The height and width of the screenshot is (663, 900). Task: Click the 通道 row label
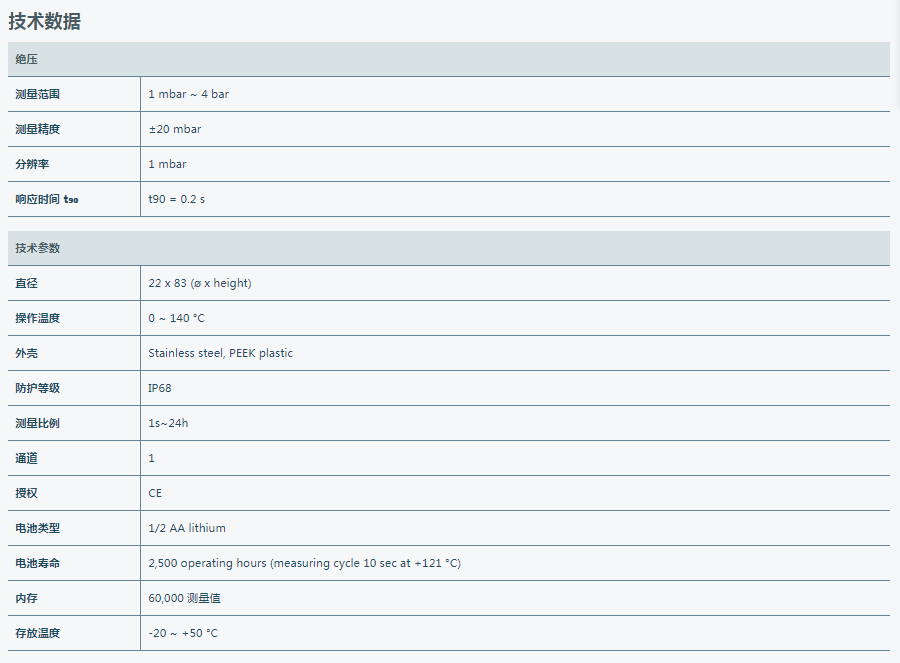coord(26,458)
